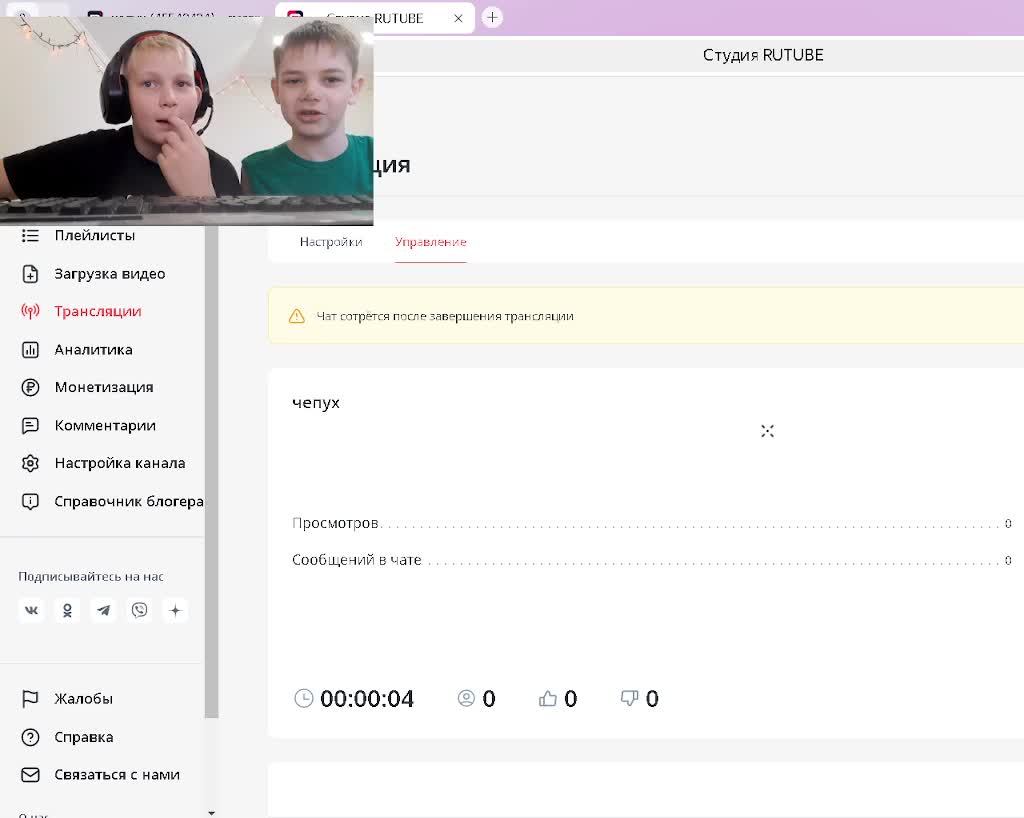Open the Telegram social icon
This screenshot has width=1024, height=818.
click(103, 610)
